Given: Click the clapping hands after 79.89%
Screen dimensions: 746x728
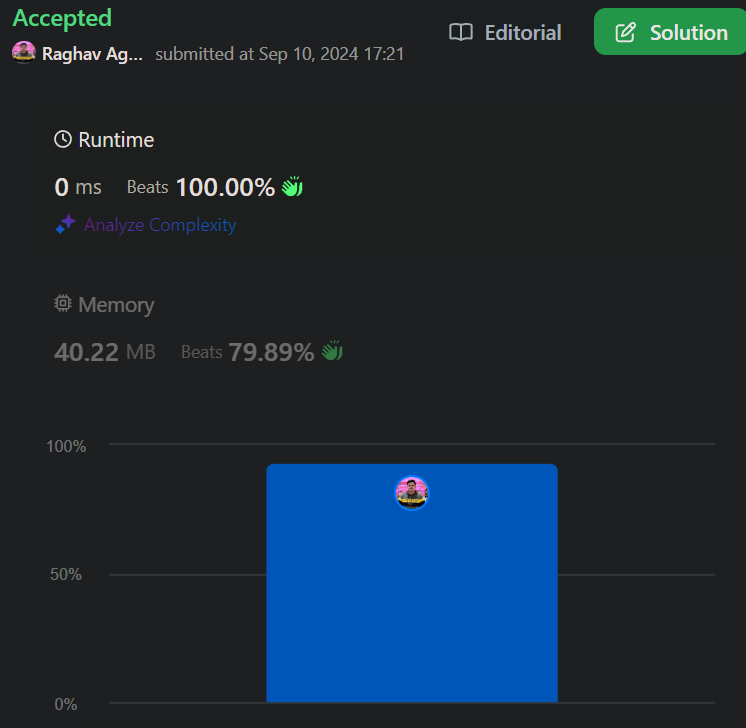Looking at the screenshot, I should click(x=332, y=352).
